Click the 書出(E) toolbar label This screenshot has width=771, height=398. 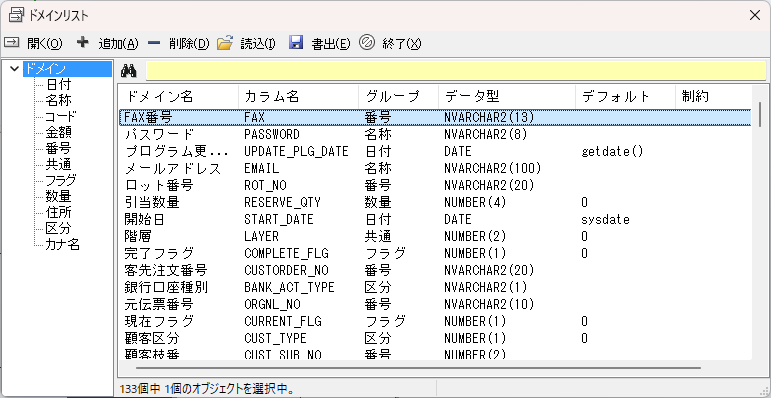[x=331, y=44]
